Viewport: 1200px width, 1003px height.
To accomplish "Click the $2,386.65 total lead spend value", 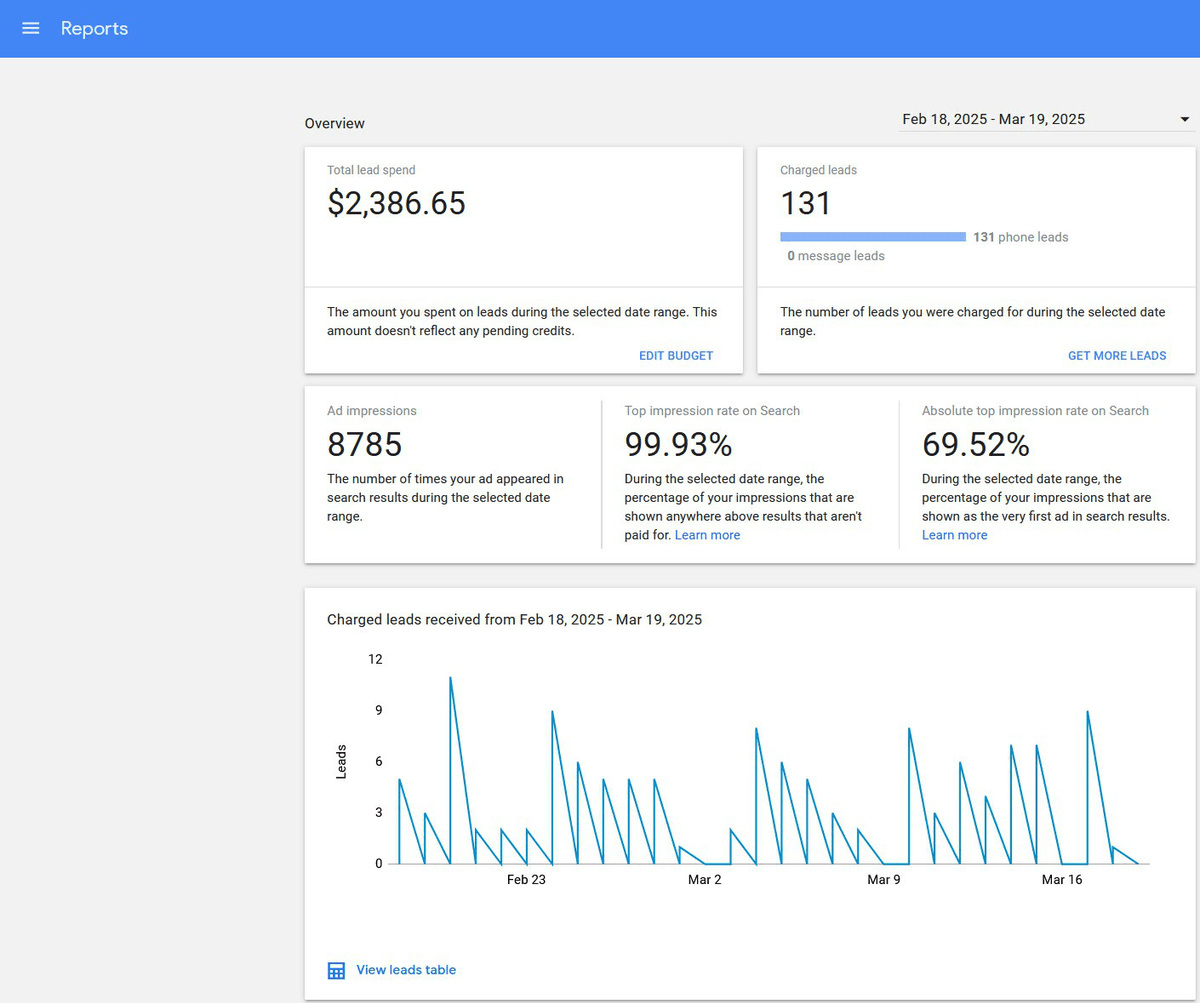I will [397, 203].
